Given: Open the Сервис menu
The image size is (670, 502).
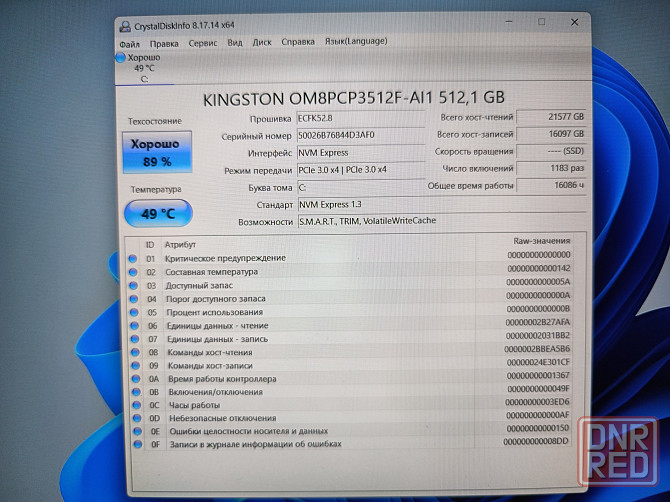Looking at the screenshot, I should coord(203,43).
